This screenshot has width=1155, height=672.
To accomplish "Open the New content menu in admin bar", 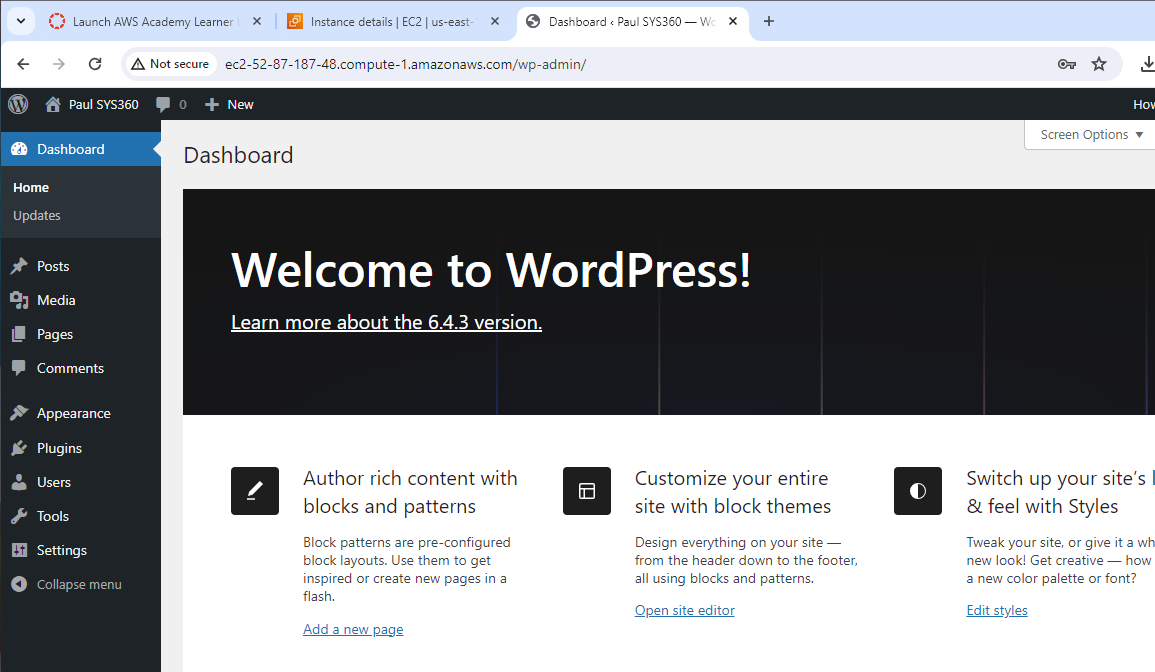I will click(229, 104).
